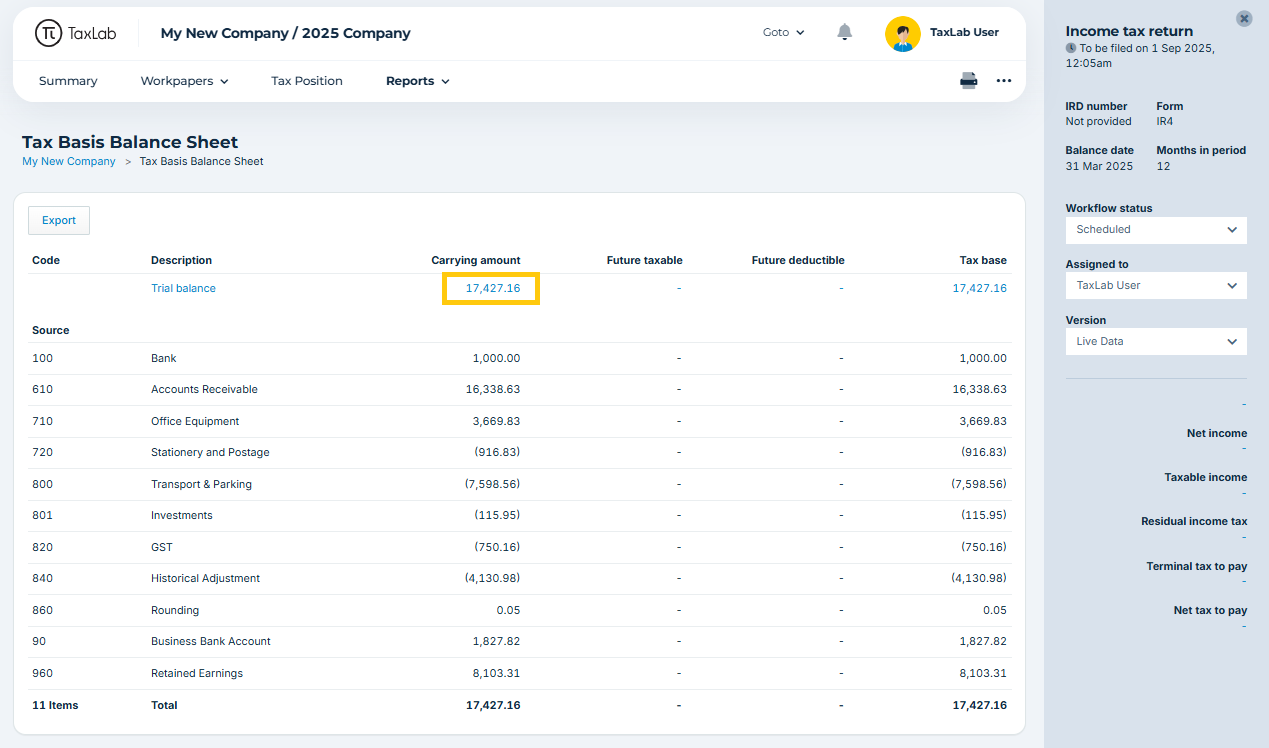The height and width of the screenshot is (748, 1269).
Task: Click the Office Equipment row label
Action: (195, 421)
